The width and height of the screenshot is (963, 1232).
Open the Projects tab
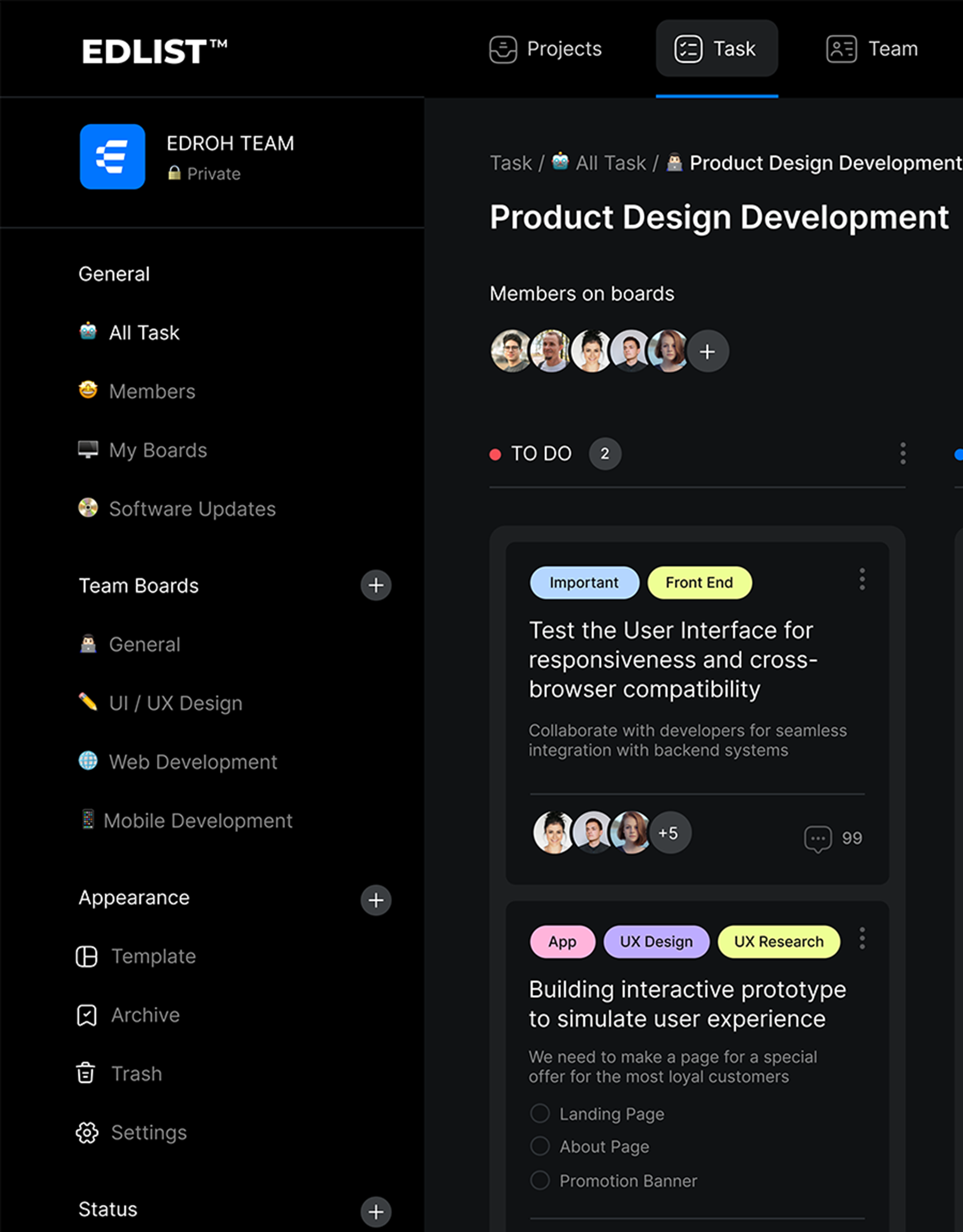click(545, 49)
